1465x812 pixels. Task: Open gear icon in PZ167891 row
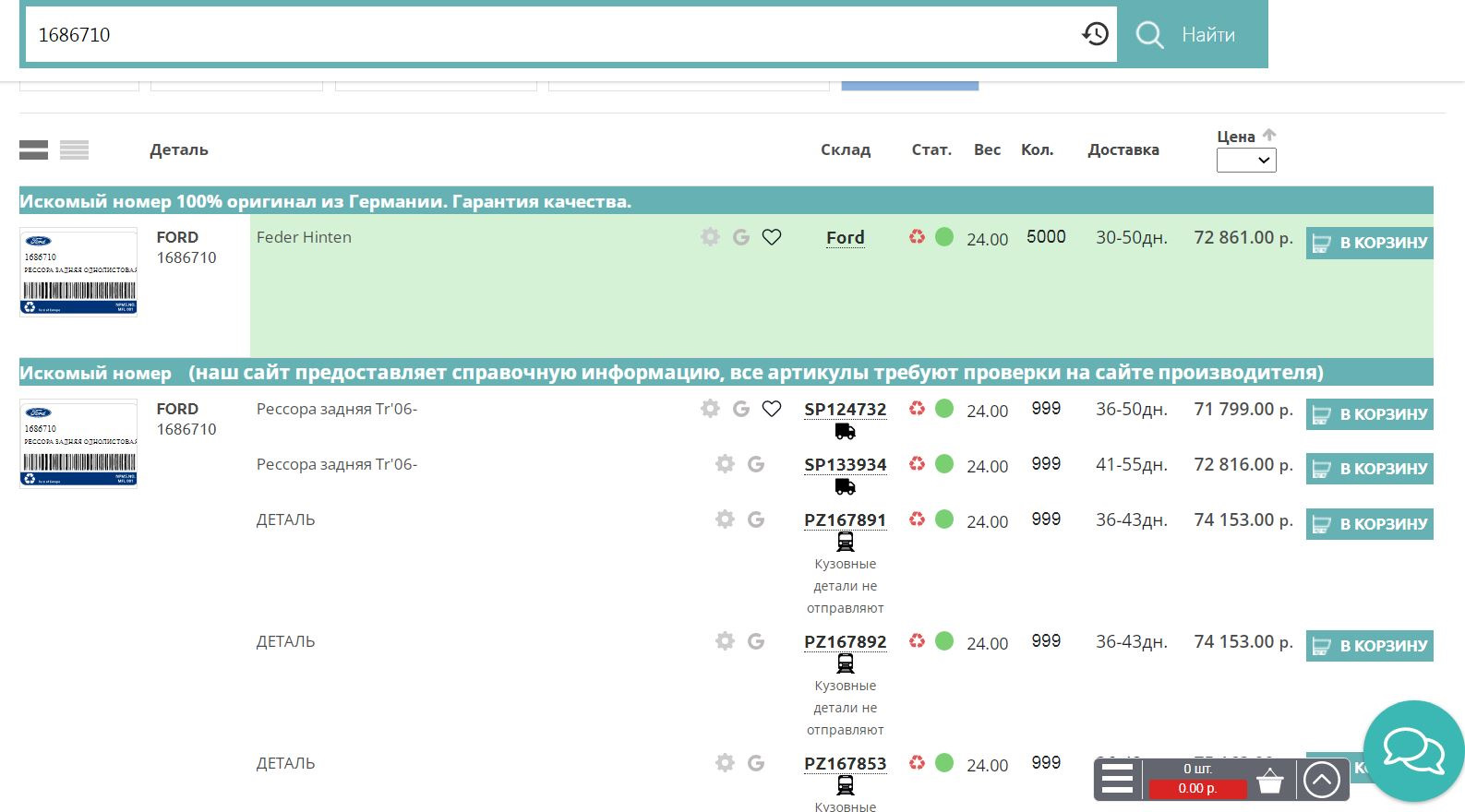[x=726, y=519]
